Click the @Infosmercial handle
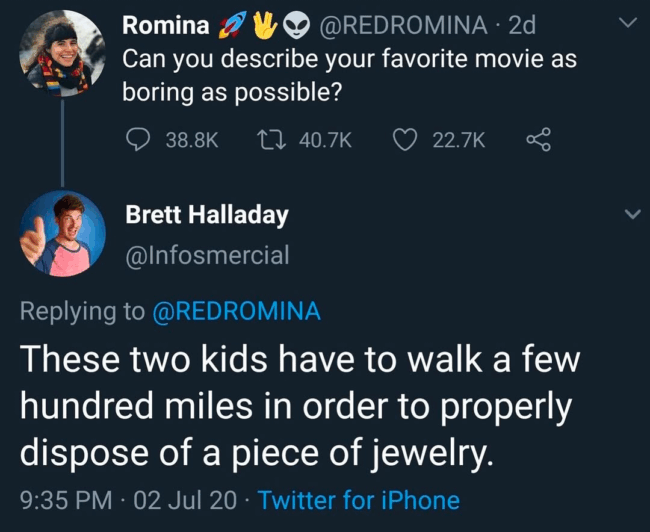650x532 pixels. (207, 256)
